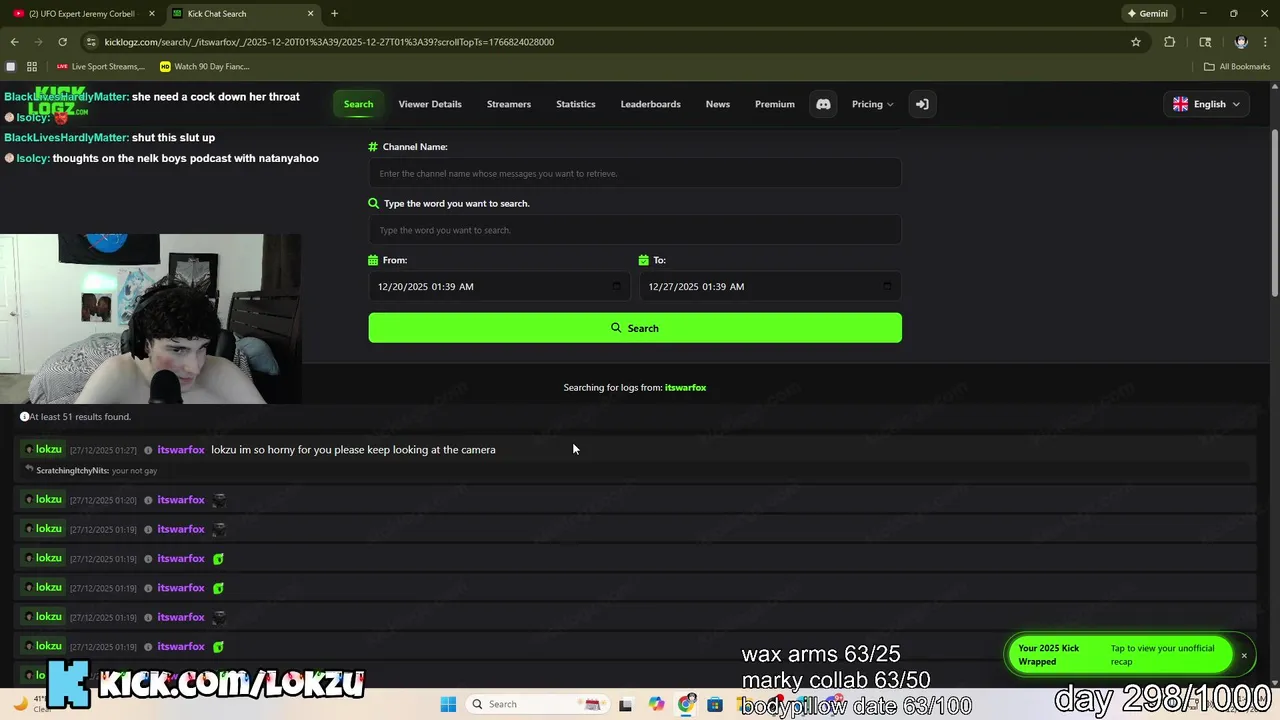This screenshot has width=1280, height=720.
Task: Open new browser tab
Action: coord(334,14)
